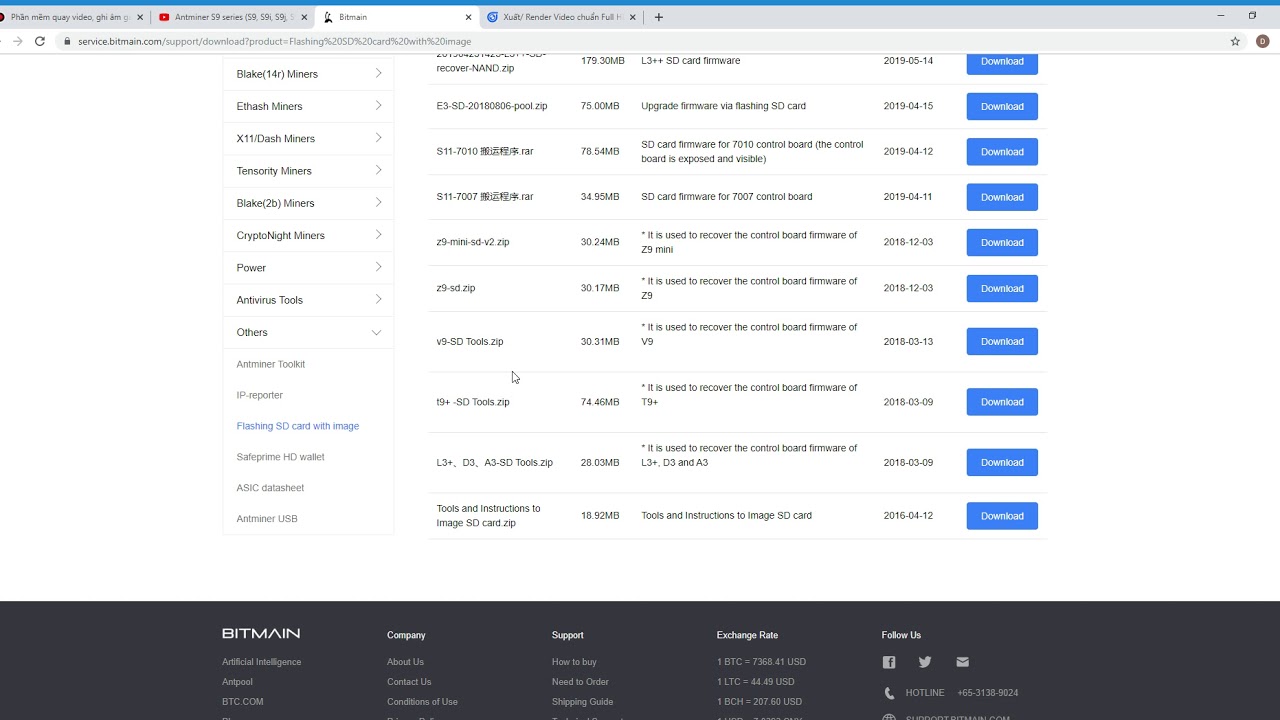1280x720 pixels.
Task: Switch to Phần mềm quay video tab
Action: pyautogui.click(x=70, y=17)
